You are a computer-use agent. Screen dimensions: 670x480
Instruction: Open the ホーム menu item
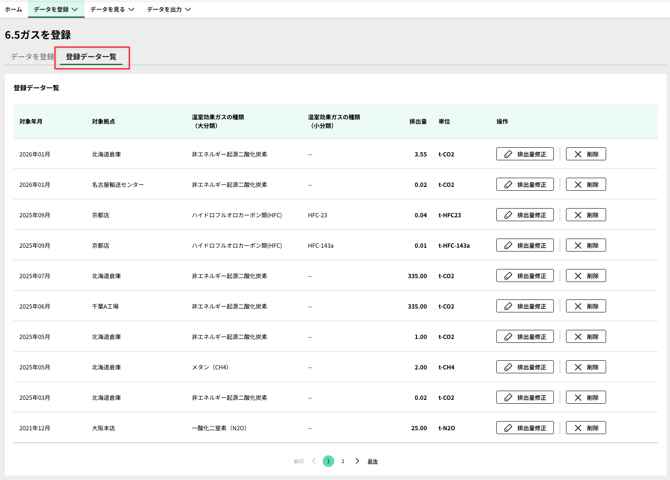pyautogui.click(x=13, y=9)
